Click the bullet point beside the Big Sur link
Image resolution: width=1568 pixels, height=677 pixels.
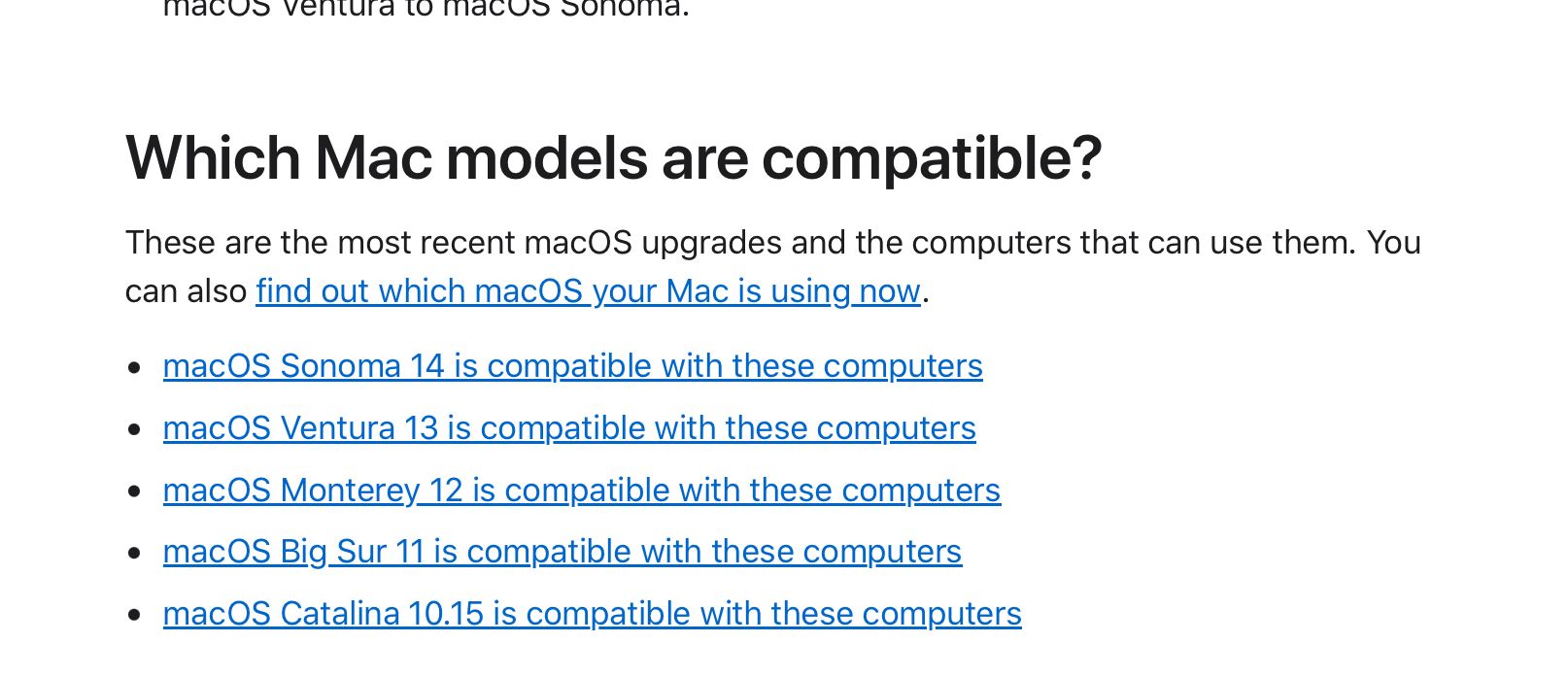click(x=135, y=554)
